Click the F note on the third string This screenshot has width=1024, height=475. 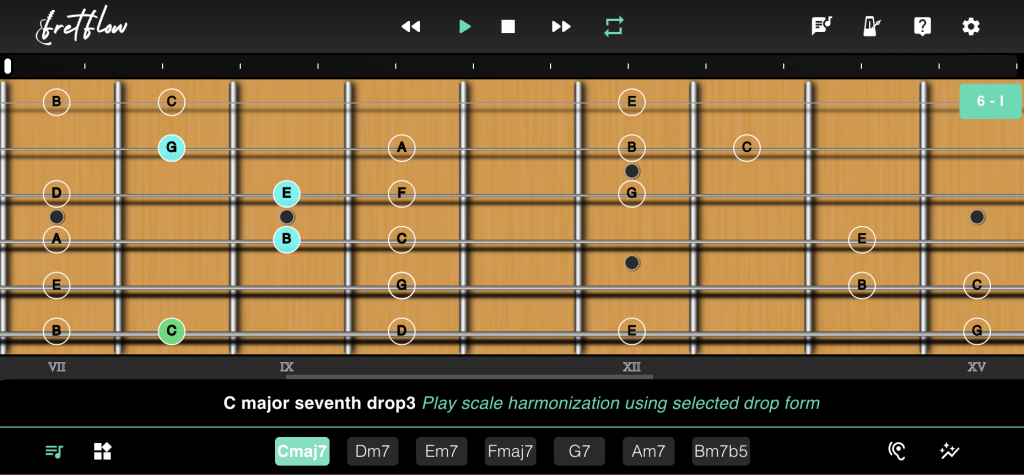point(402,193)
